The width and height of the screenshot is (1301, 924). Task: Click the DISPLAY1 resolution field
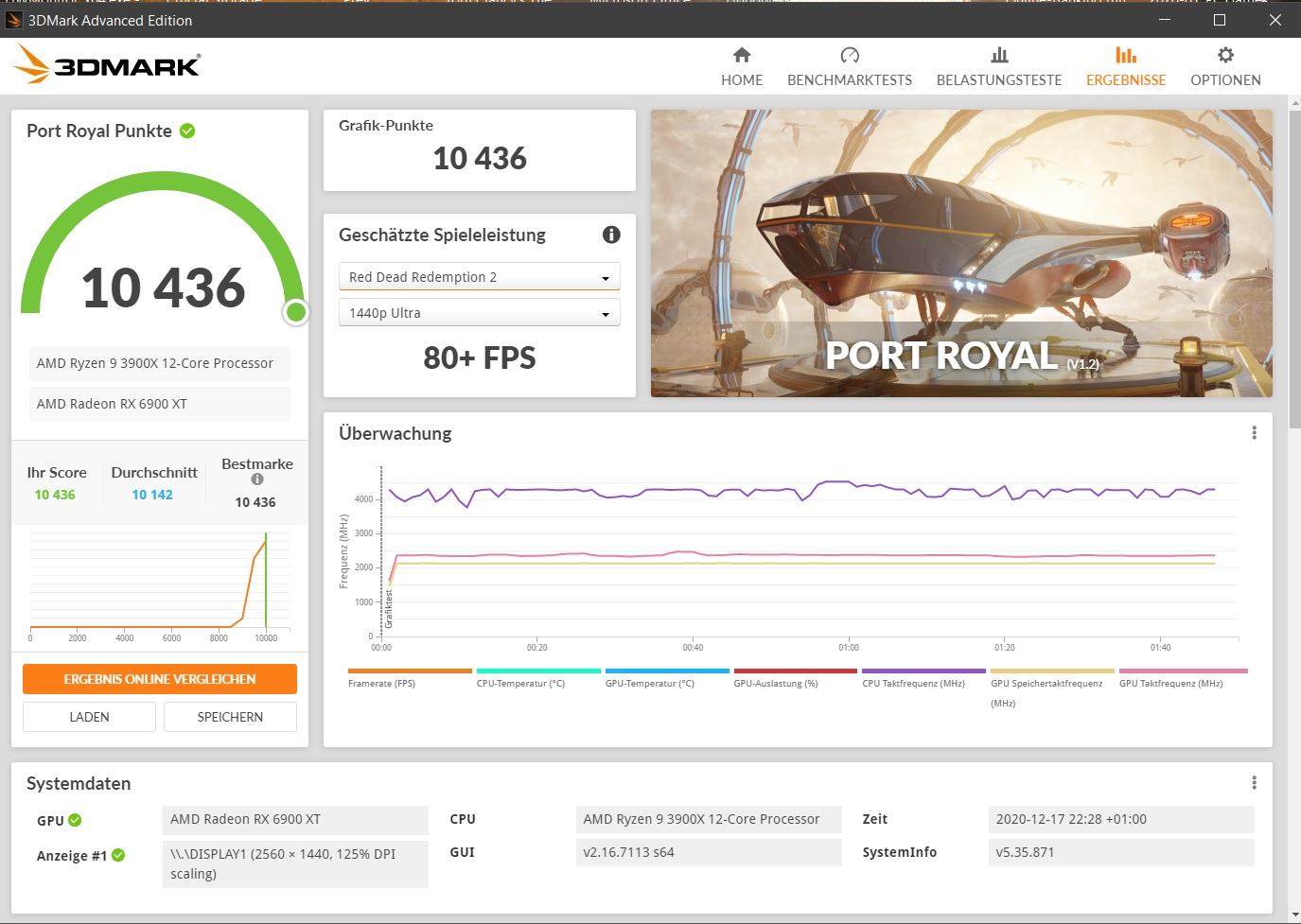click(296, 863)
